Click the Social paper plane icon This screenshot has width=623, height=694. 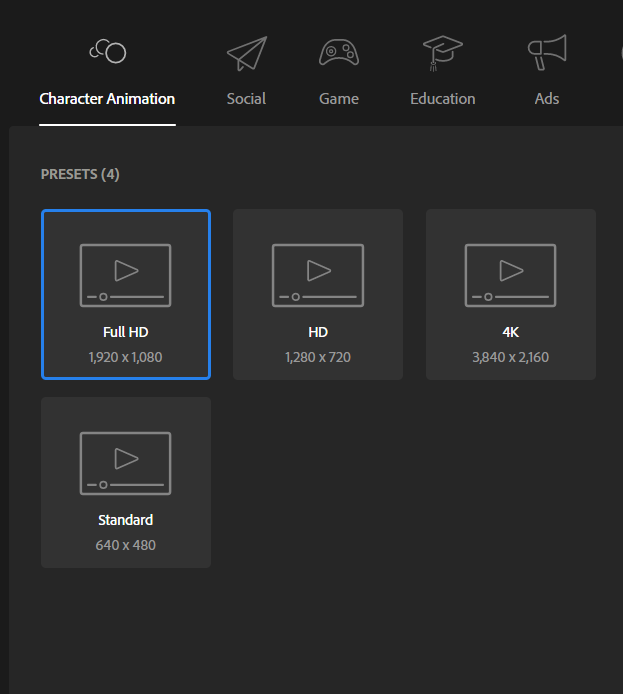tap(246, 53)
